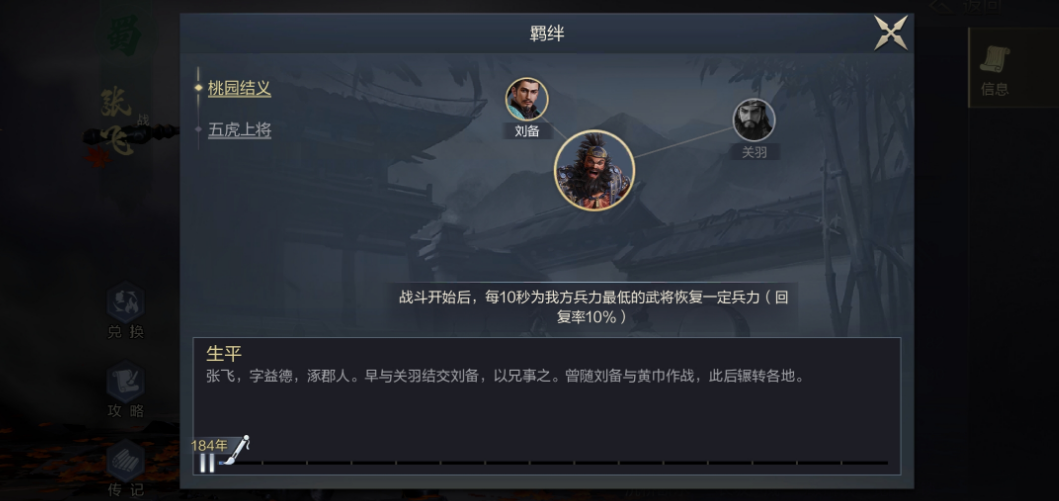Open 刘备 portrait in bond graph

(x=527, y=99)
